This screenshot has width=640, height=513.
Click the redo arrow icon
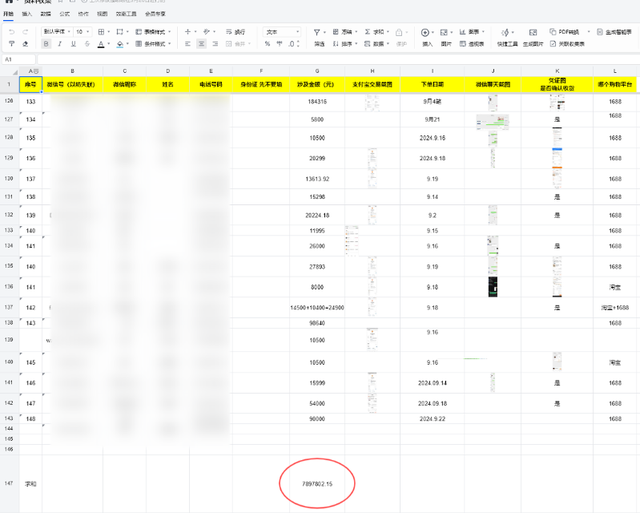click(25, 32)
